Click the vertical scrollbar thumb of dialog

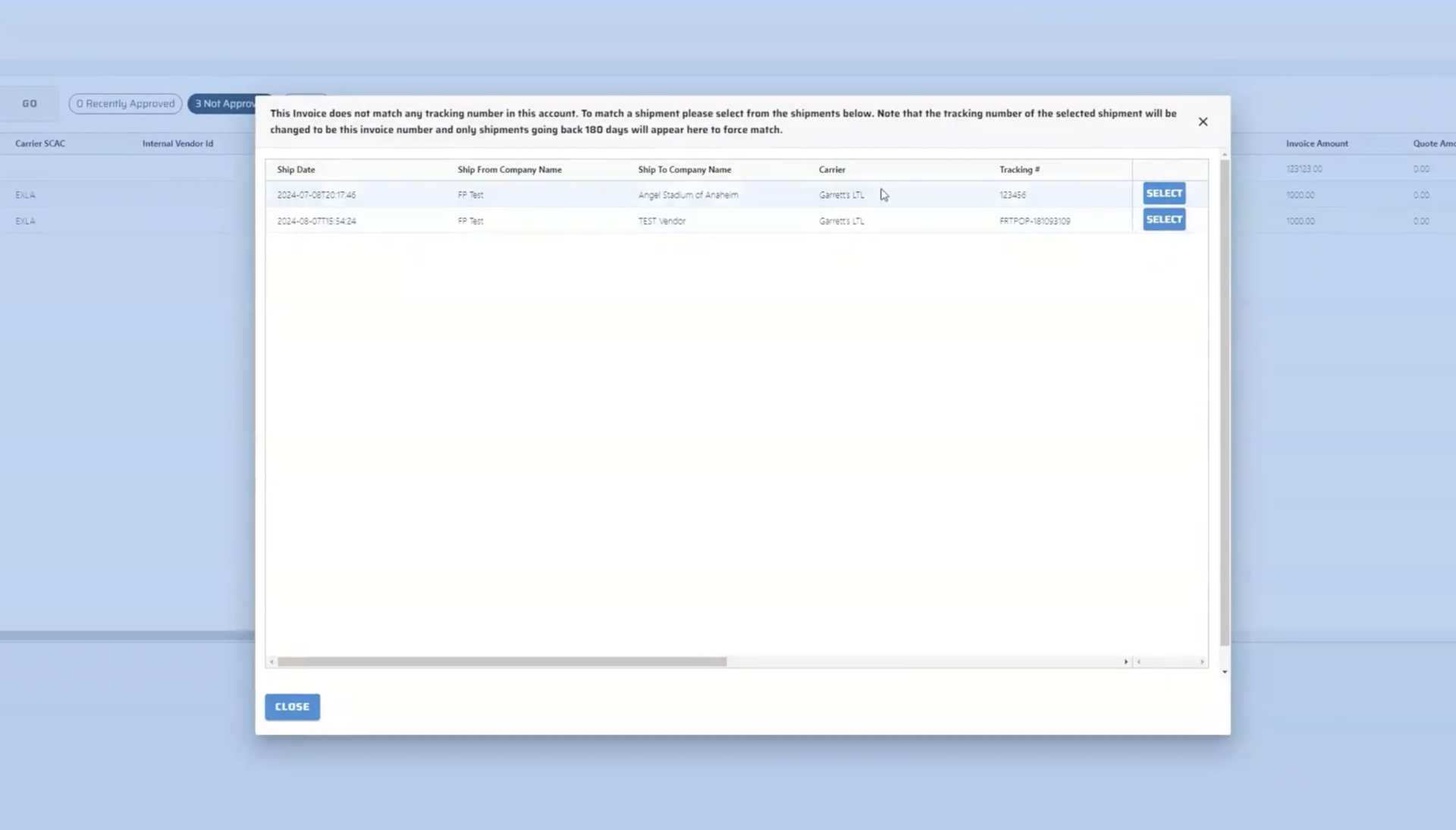click(x=1224, y=402)
